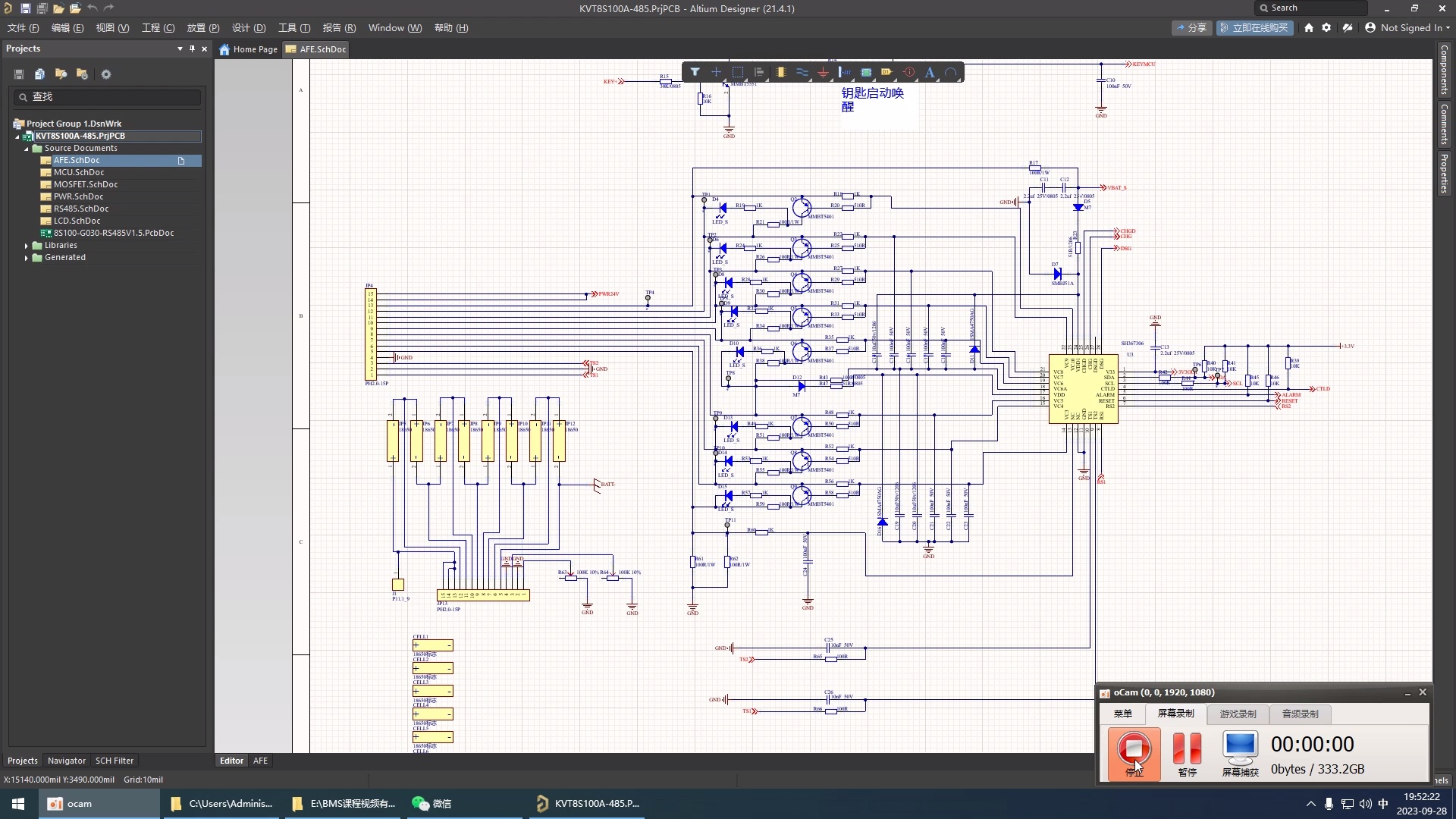Select 8S100-G030-RS485V1.5.PcbDoc in the tree
Viewport: 1456px width, 819px height.
click(114, 234)
